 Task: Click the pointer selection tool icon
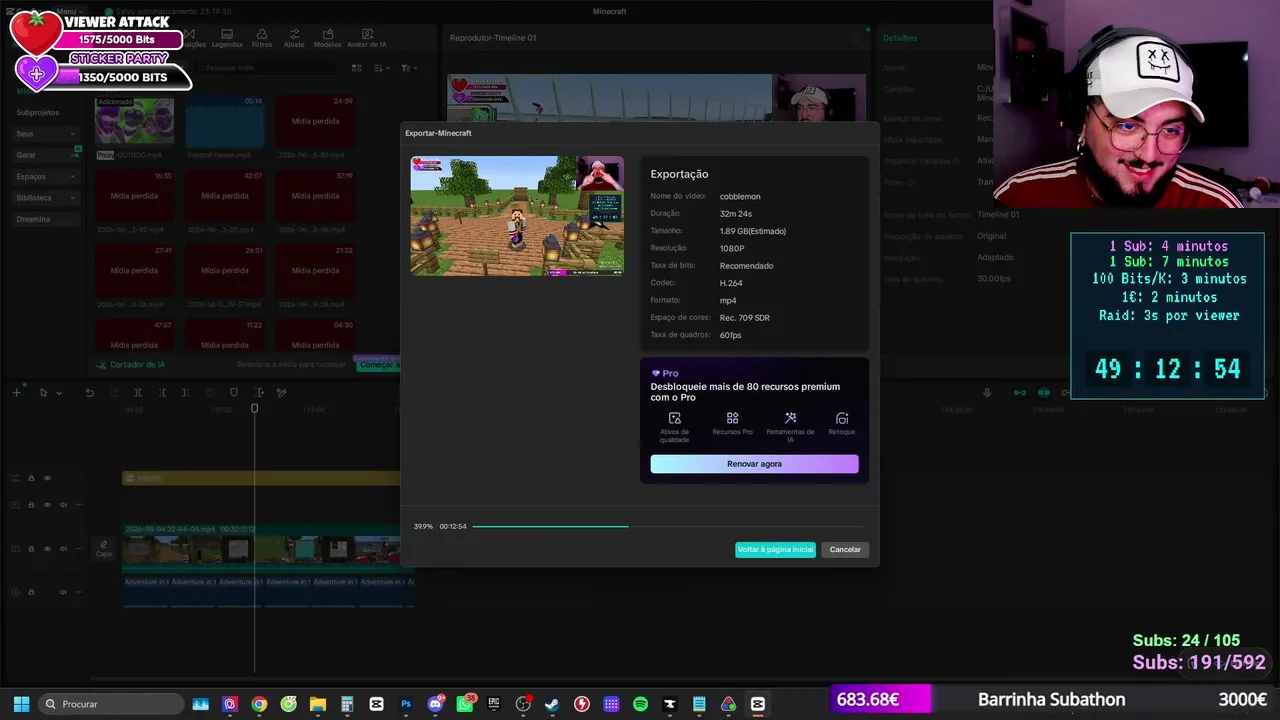pos(43,393)
